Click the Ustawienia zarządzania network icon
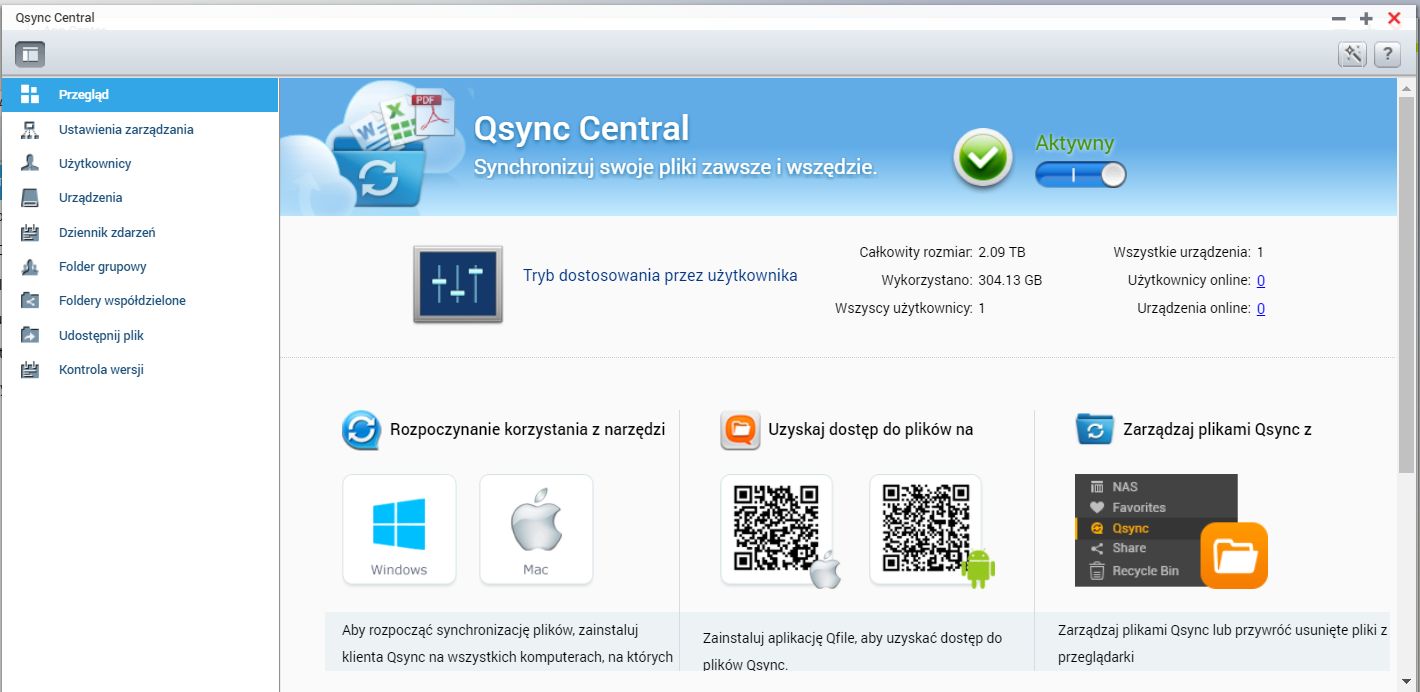1420x692 pixels. (x=30, y=130)
